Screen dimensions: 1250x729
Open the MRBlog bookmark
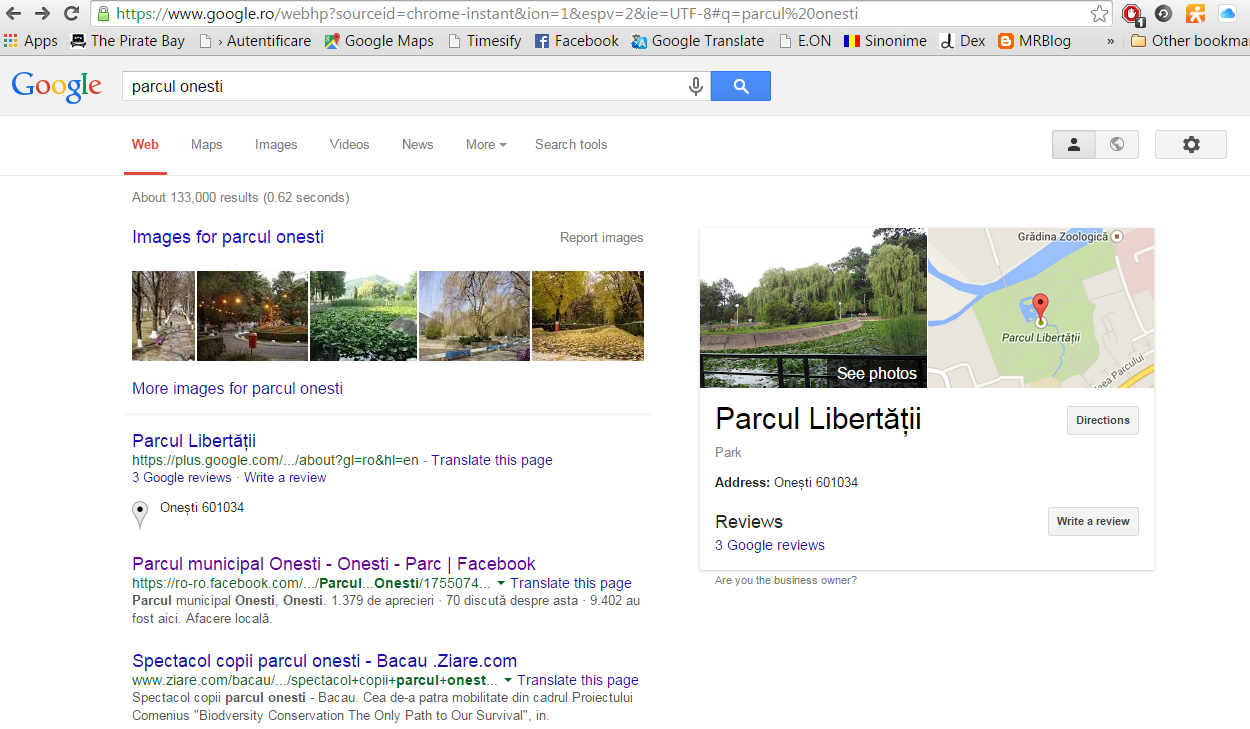pyautogui.click(x=1034, y=41)
